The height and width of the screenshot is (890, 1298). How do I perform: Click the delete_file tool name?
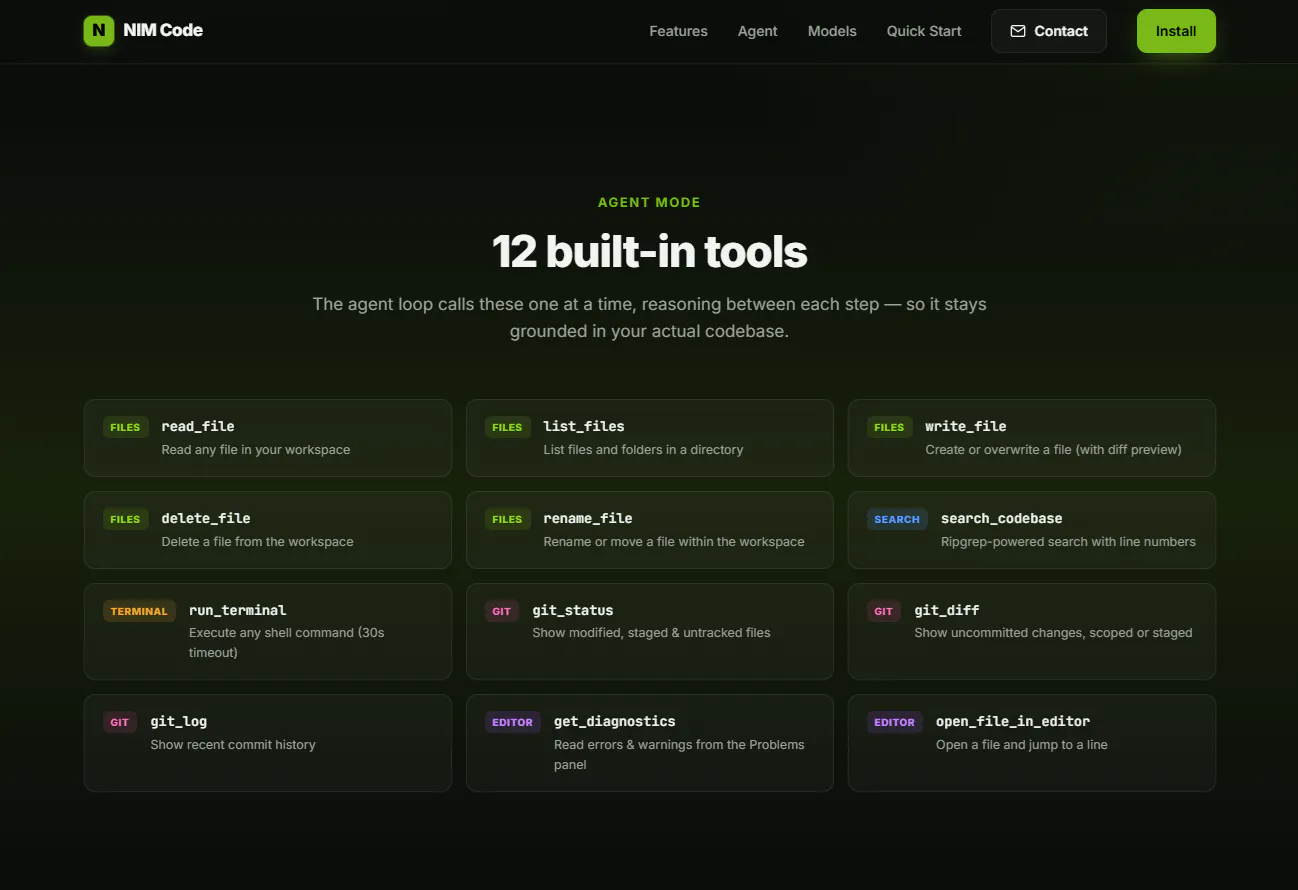[206, 518]
